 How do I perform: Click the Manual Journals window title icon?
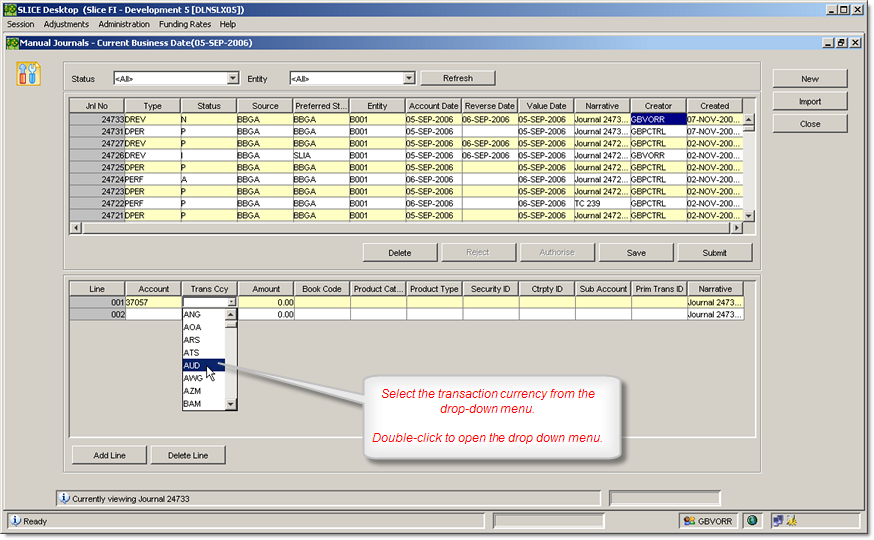[x=12, y=43]
